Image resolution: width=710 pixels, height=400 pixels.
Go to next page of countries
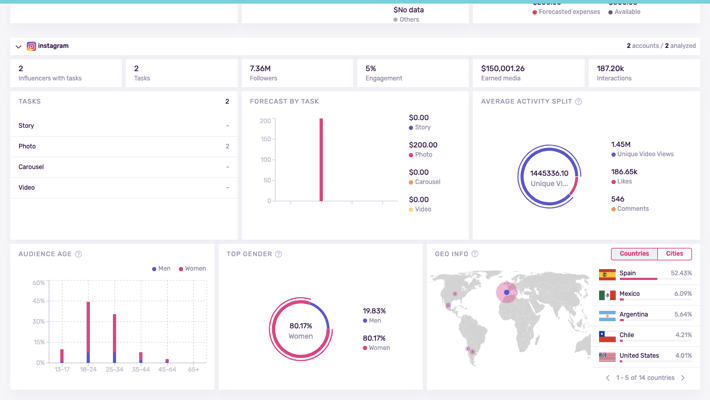click(x=683, y=378)
